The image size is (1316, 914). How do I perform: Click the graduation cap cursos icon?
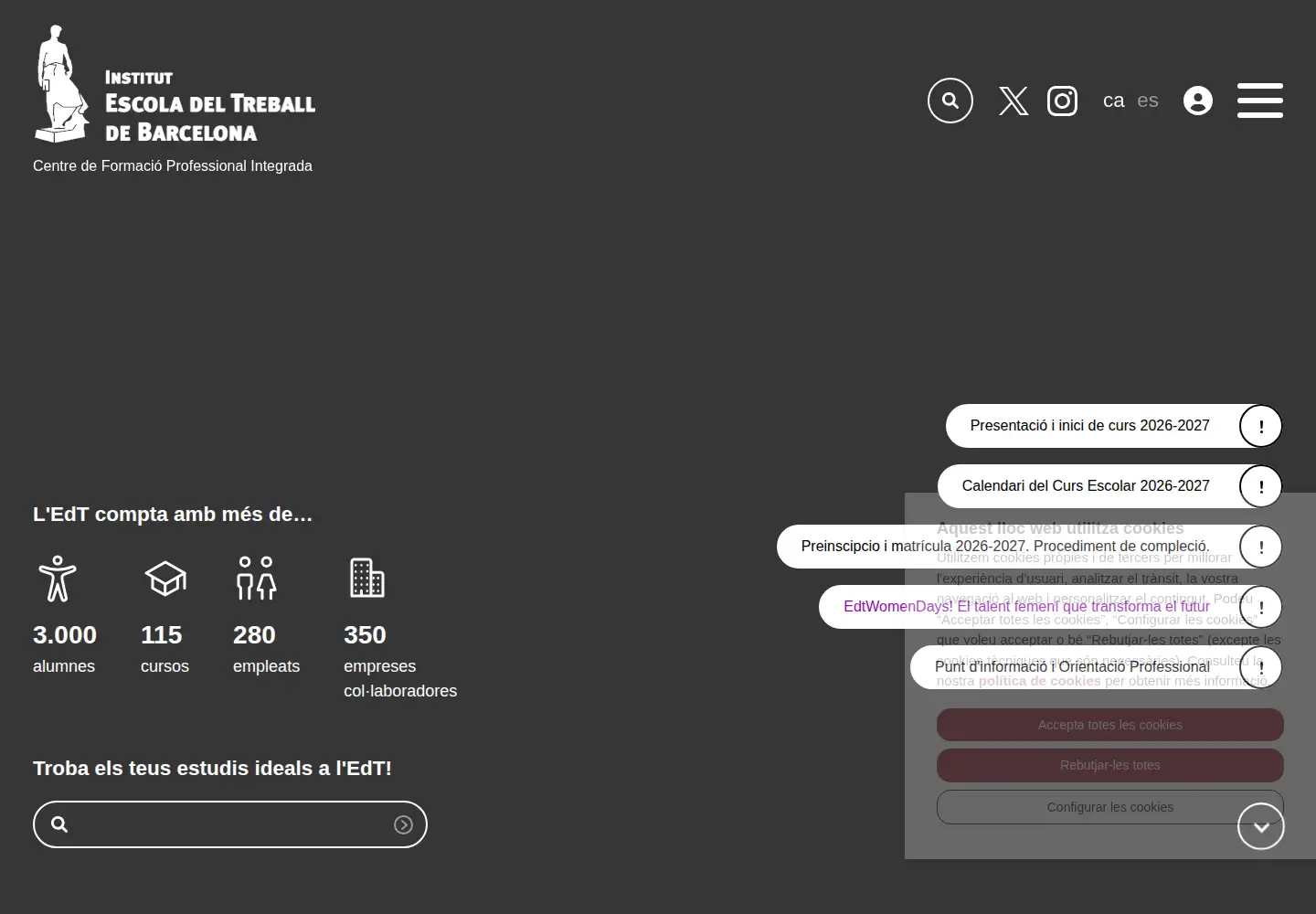click(x=165, y=579)
